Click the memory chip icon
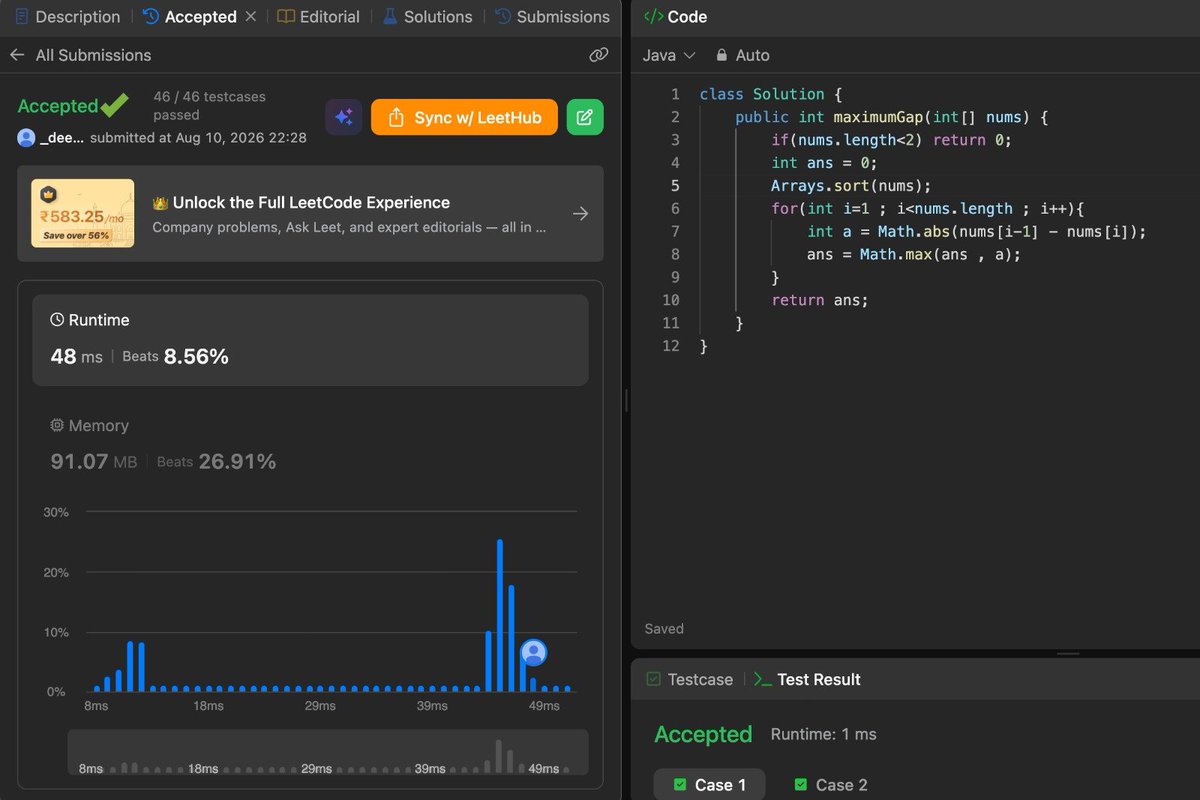 pos(57,425)
